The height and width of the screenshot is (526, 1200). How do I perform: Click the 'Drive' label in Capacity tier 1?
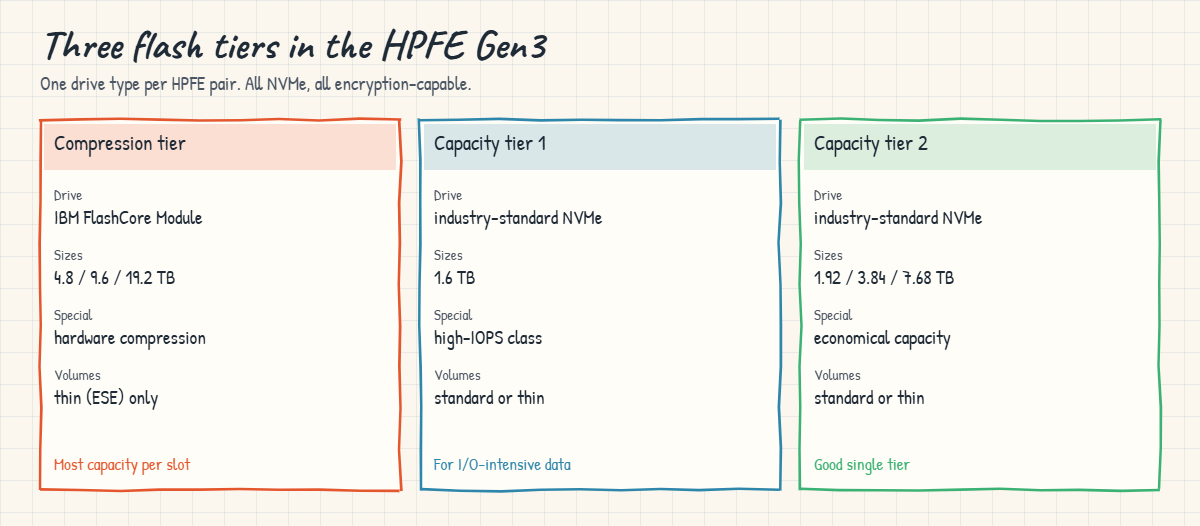(x=448, y=196)
